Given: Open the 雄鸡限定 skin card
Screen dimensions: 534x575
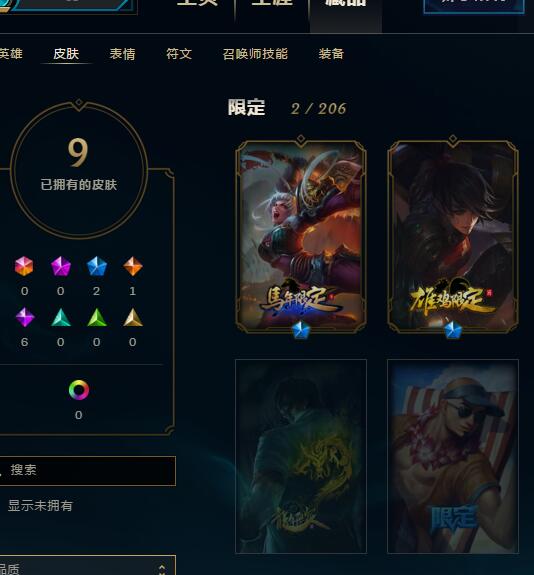Looking at the screenshot, I should [453, 237].
